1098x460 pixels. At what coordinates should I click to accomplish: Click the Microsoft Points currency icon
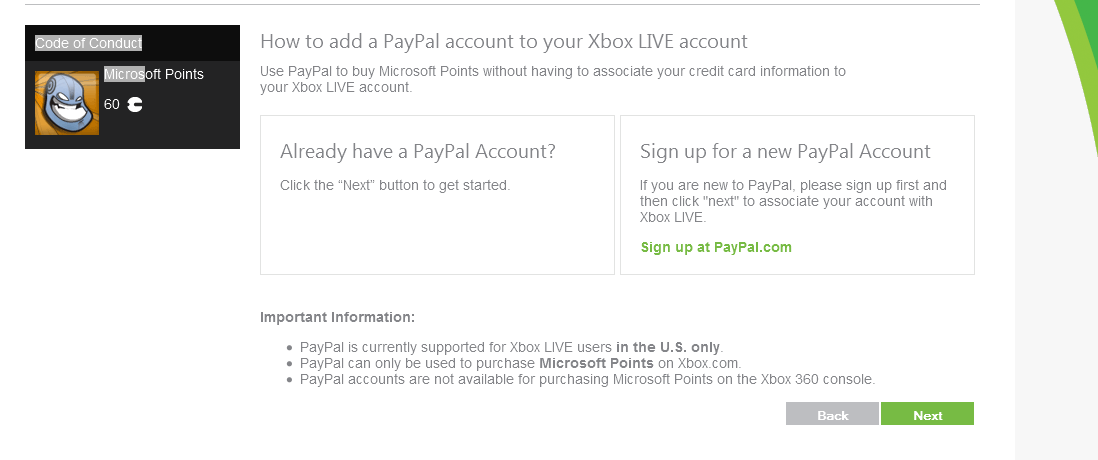[135, 105]
